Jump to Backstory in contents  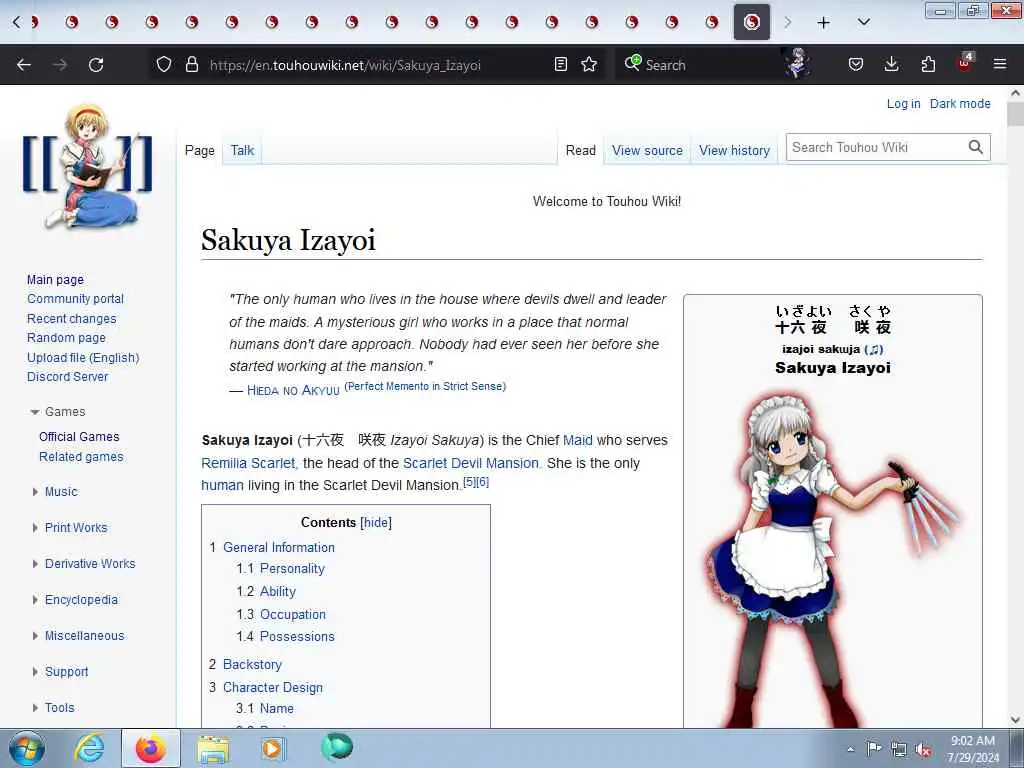click(x=252, y=665)
